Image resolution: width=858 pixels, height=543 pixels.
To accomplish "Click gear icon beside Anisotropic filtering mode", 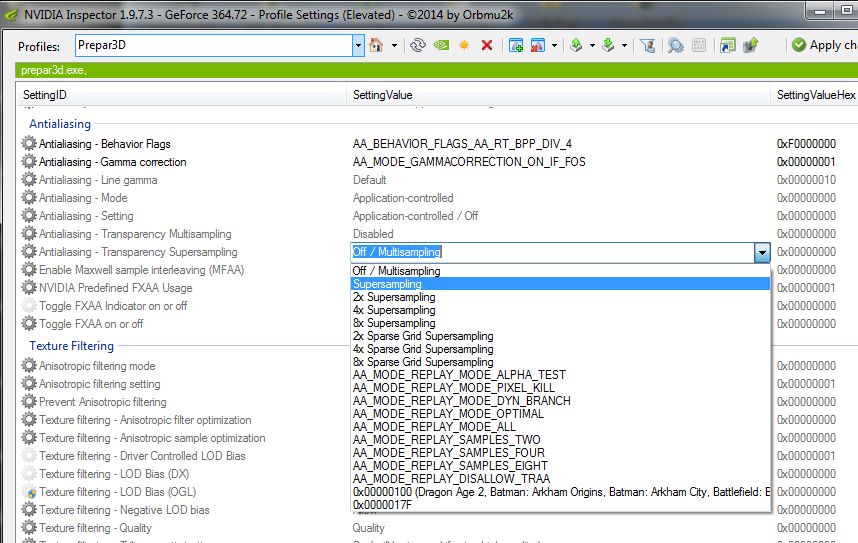I will (x=29, y=366).
